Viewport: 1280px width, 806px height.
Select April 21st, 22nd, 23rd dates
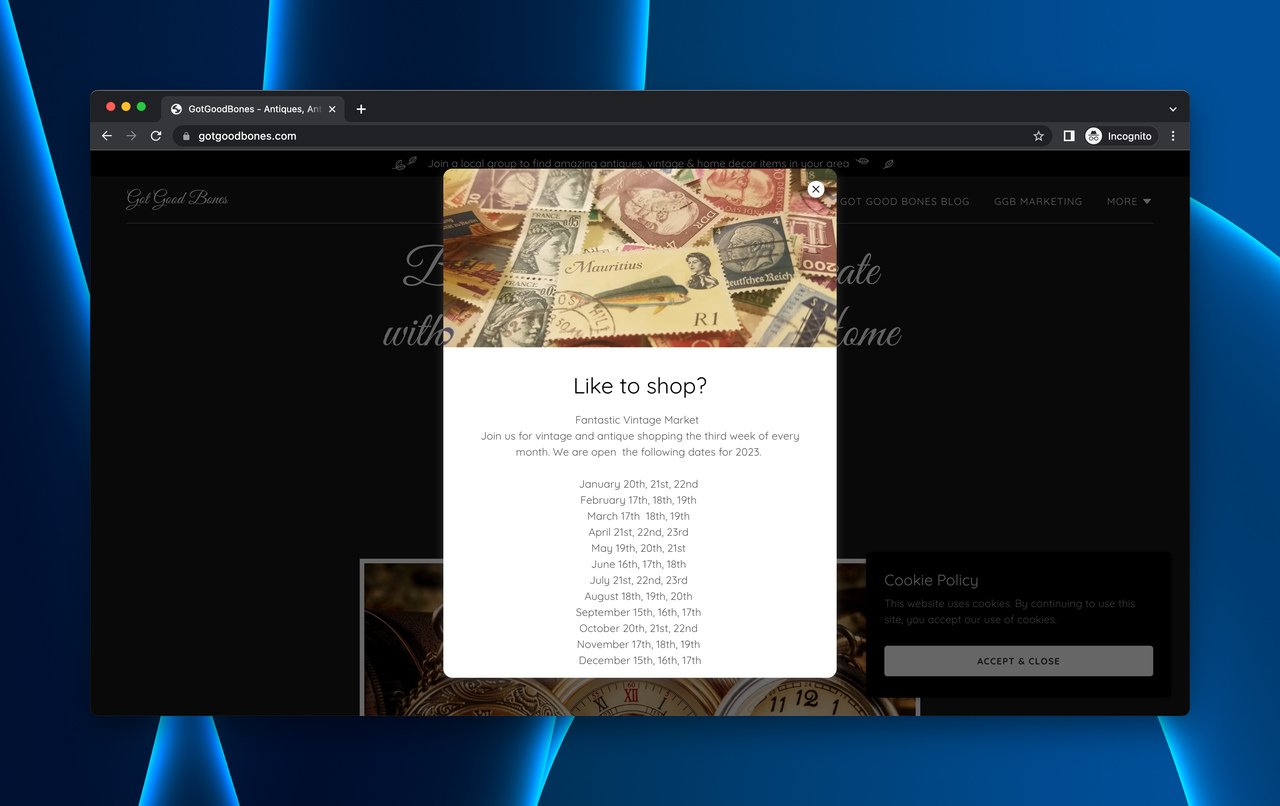click(638, 532)
